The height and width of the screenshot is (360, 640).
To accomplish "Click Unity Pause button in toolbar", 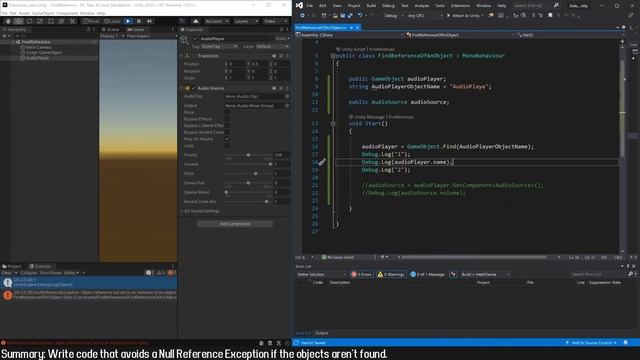I will coord(139,21).
